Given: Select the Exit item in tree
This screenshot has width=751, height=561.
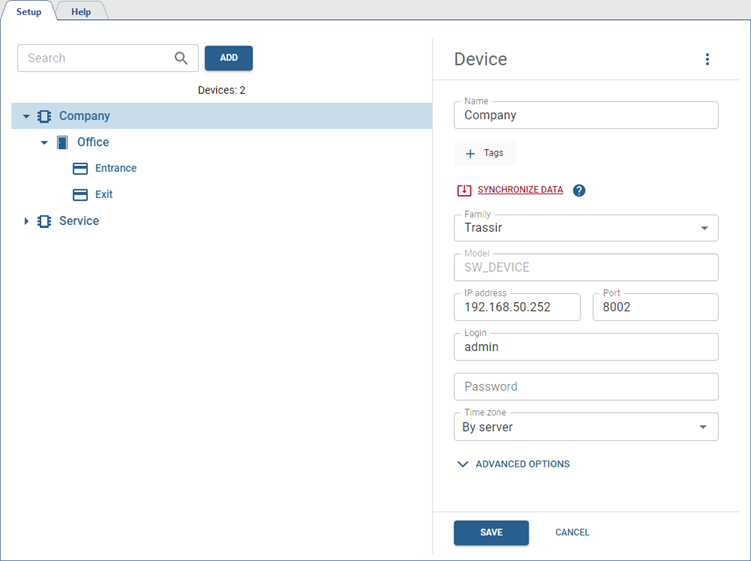Looking at the screenshot, I should [x=104, y=195].
